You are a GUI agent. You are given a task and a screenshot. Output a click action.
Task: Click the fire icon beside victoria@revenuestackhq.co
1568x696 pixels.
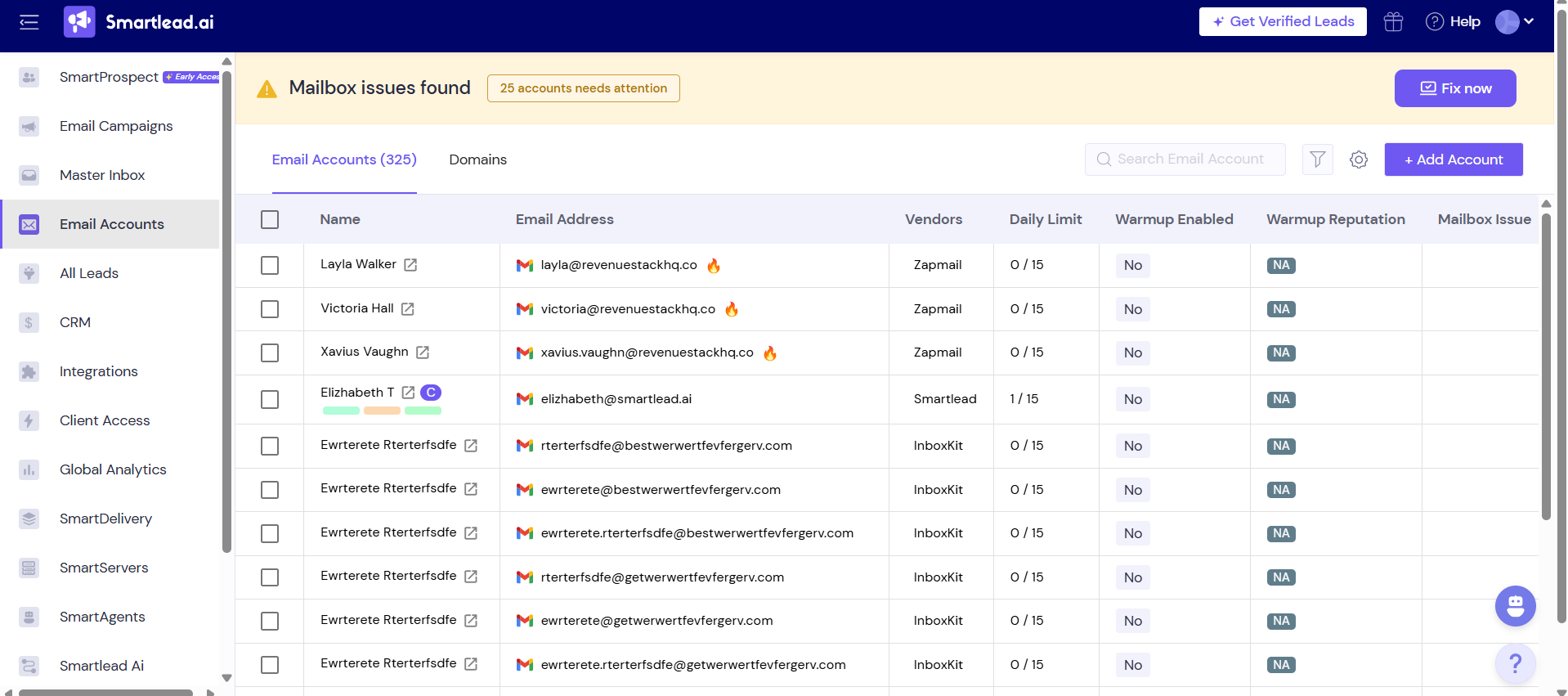tap(732, 309)
